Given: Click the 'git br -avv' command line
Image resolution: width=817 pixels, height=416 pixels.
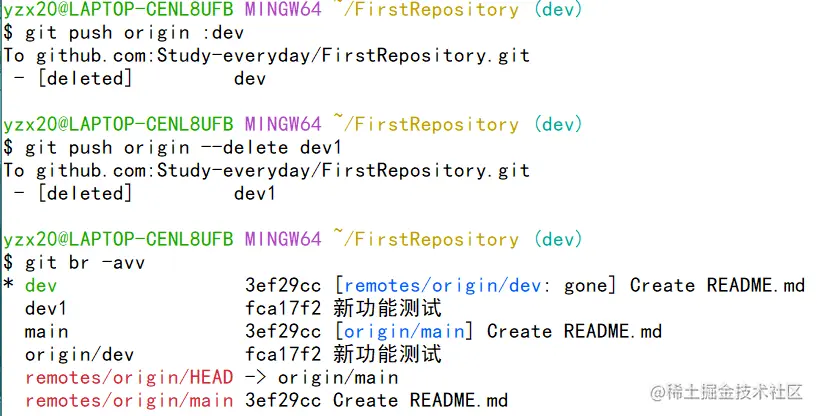Looking at the screenshot, I should point(84,262).
